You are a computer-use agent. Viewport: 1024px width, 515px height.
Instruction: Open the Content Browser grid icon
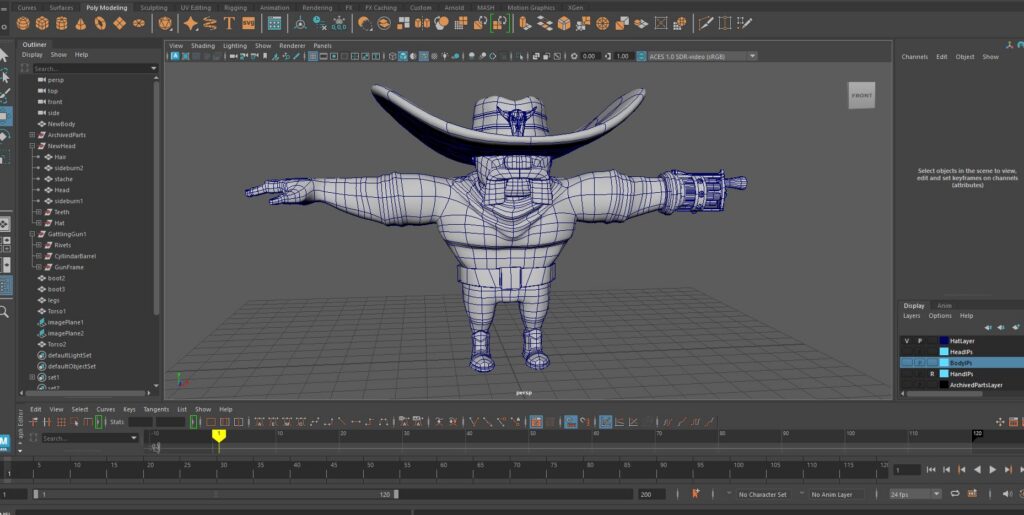pos(275,23)
